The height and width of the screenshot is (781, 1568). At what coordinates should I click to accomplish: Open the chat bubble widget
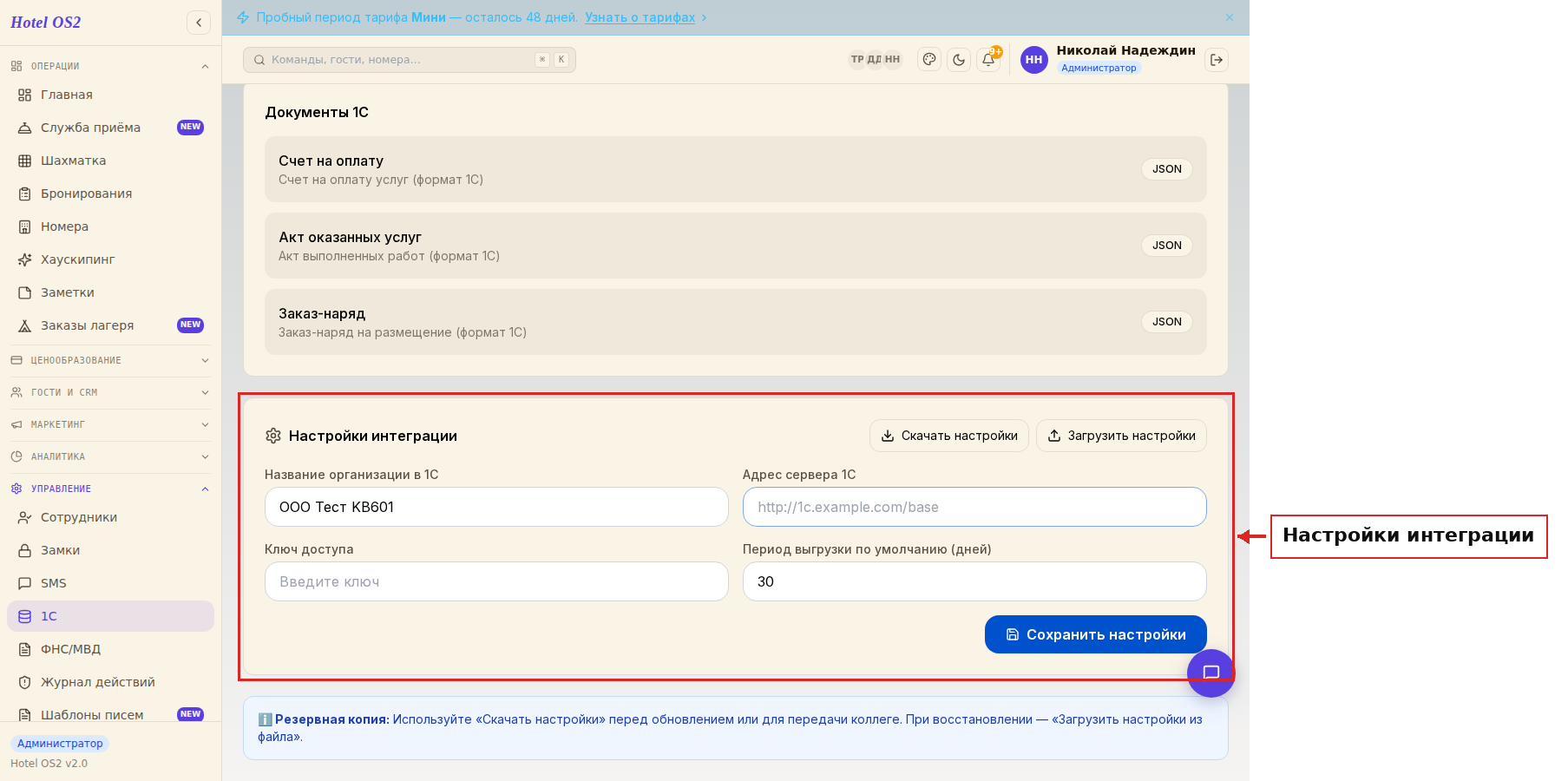(1211, 673)
